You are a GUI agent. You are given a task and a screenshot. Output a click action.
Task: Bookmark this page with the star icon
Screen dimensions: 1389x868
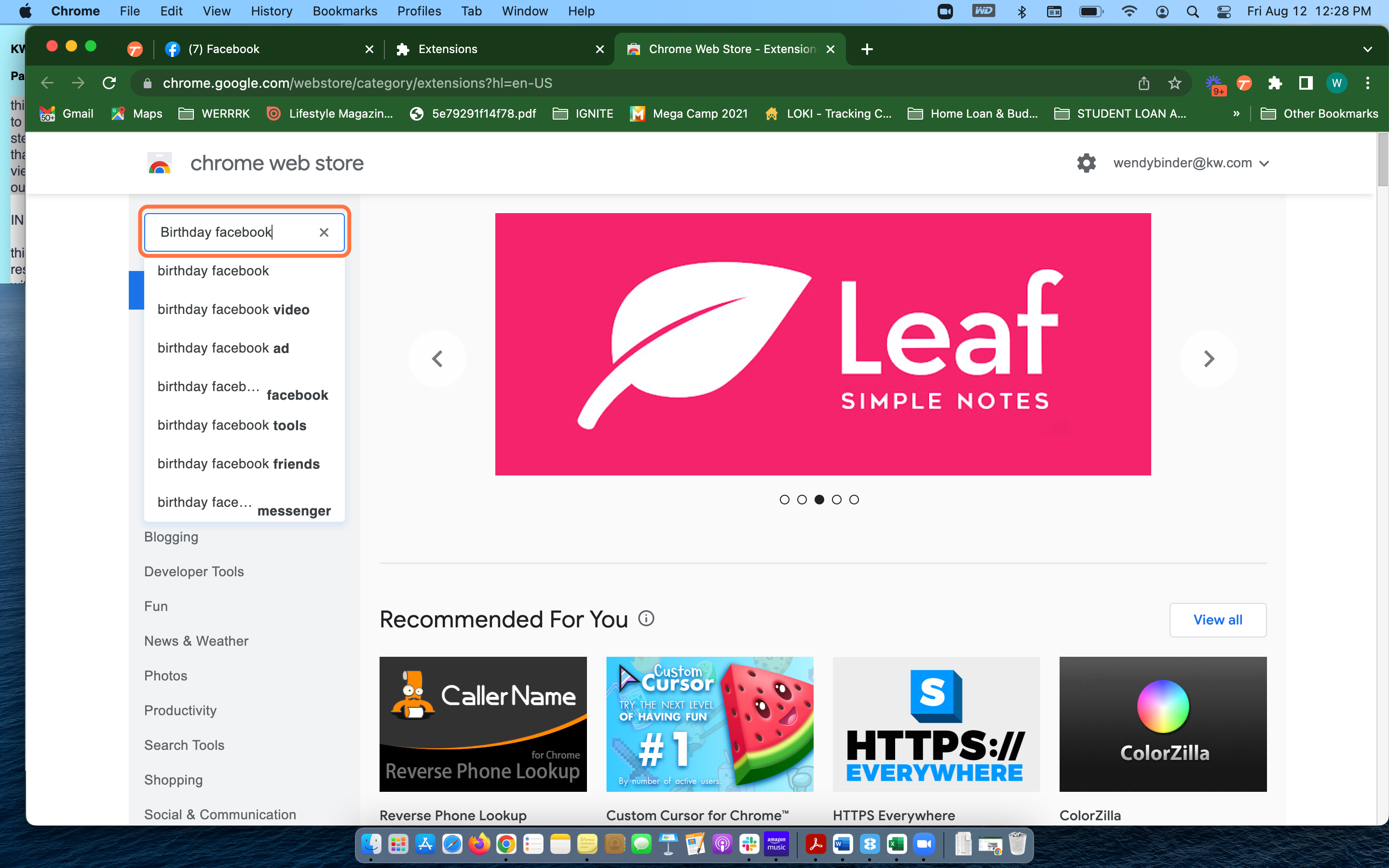(x=1174, y=83)
